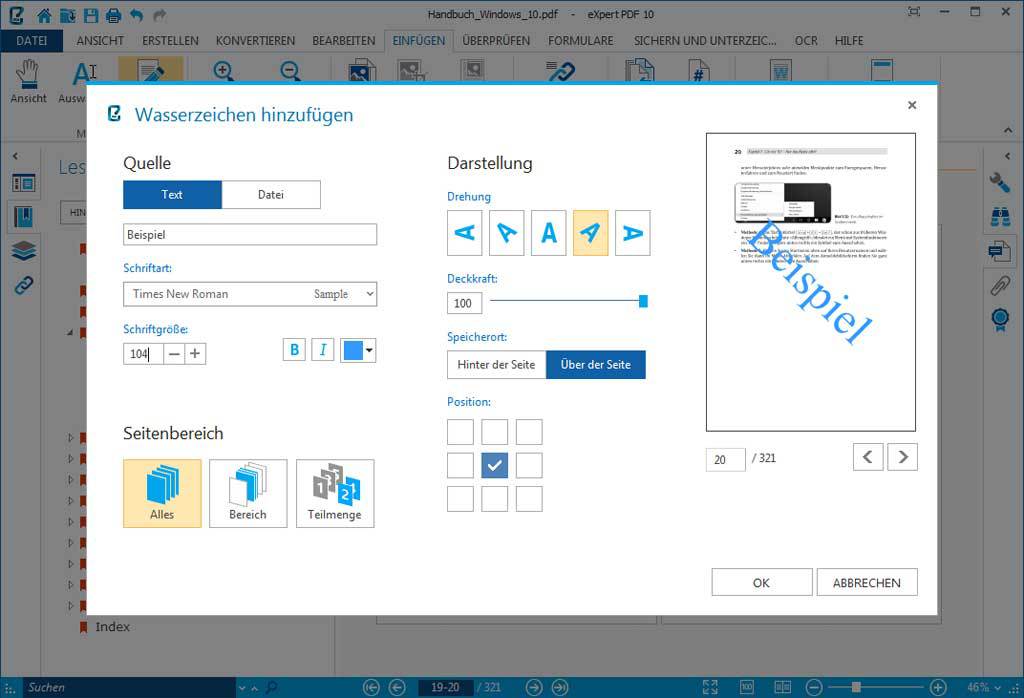This screenshot has width=1024, height=698.
Task: Confirm watermark with OK button
Action: tap(761, 582)
